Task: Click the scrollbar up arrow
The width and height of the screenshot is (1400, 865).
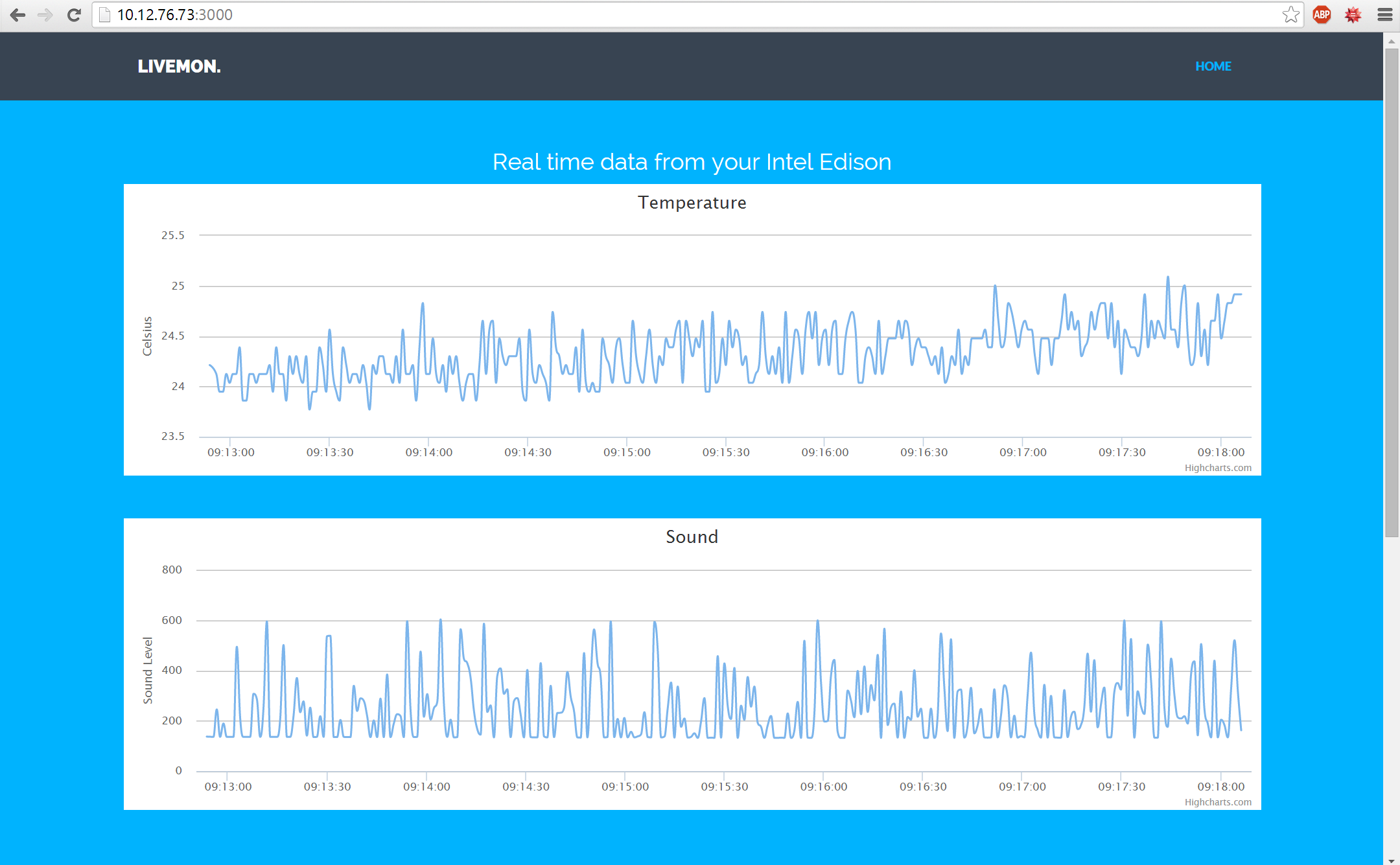Action: (x=1392, y=41)
